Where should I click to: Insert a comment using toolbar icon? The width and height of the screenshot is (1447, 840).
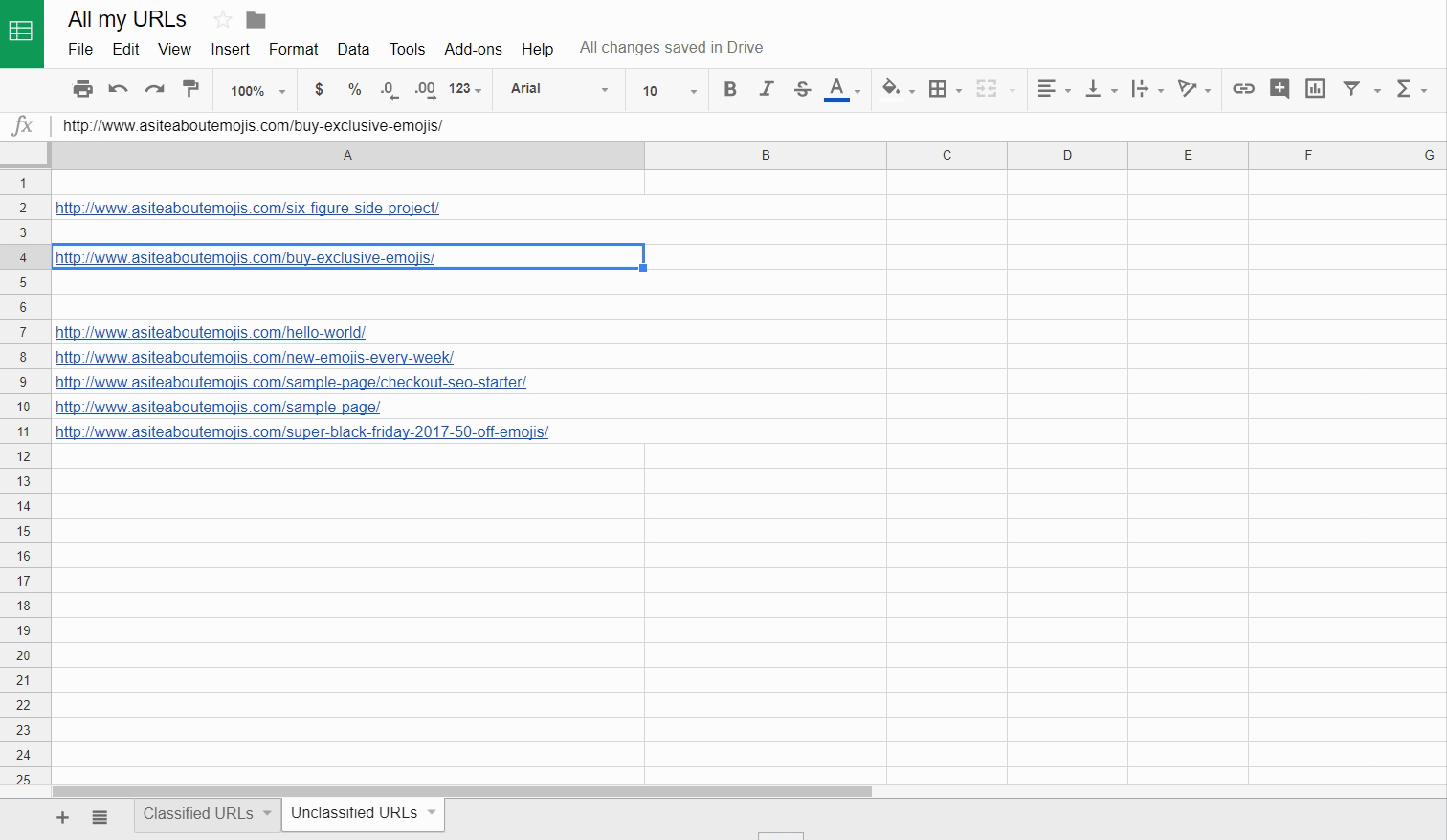tap(1280, 89)
